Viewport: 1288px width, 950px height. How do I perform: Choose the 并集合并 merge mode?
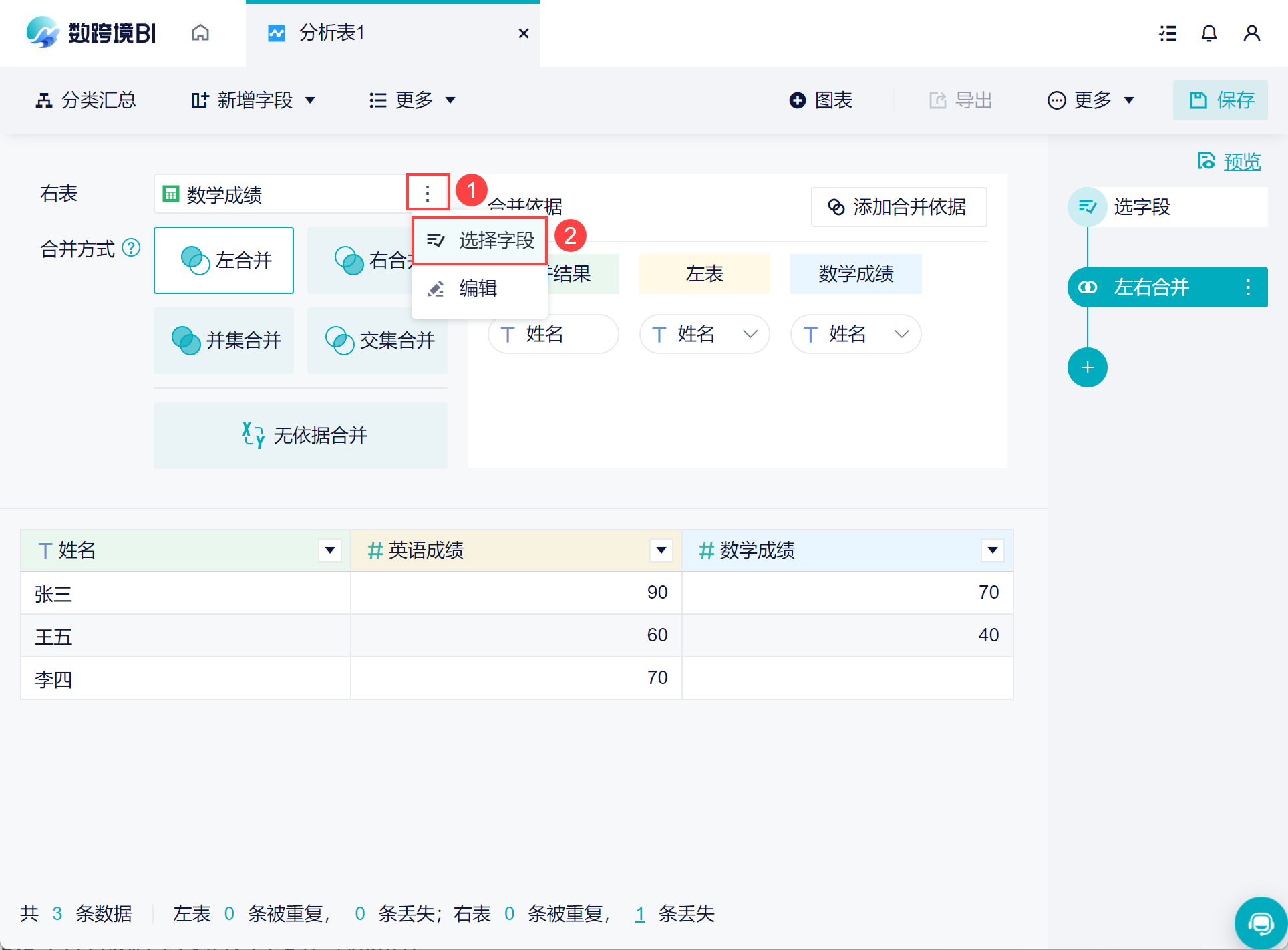coord(224,341)
